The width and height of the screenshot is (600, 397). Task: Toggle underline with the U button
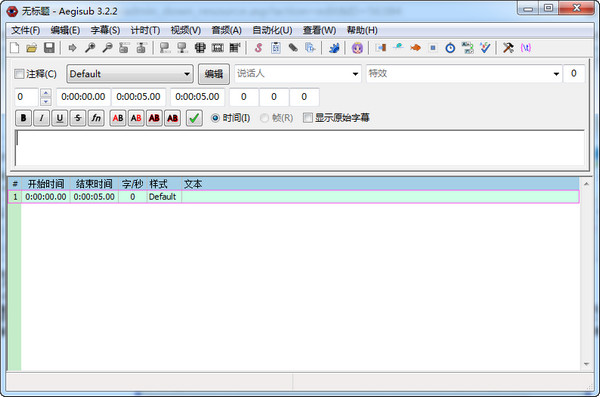[x=60, y=118]
